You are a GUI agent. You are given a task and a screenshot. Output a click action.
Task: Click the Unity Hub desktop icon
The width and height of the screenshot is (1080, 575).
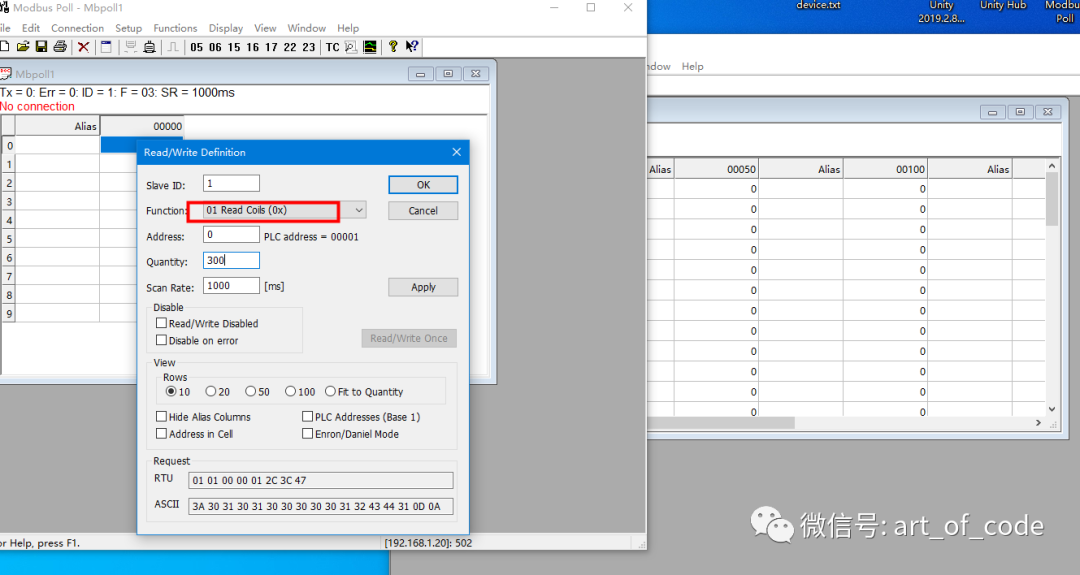pos(1003,6)
